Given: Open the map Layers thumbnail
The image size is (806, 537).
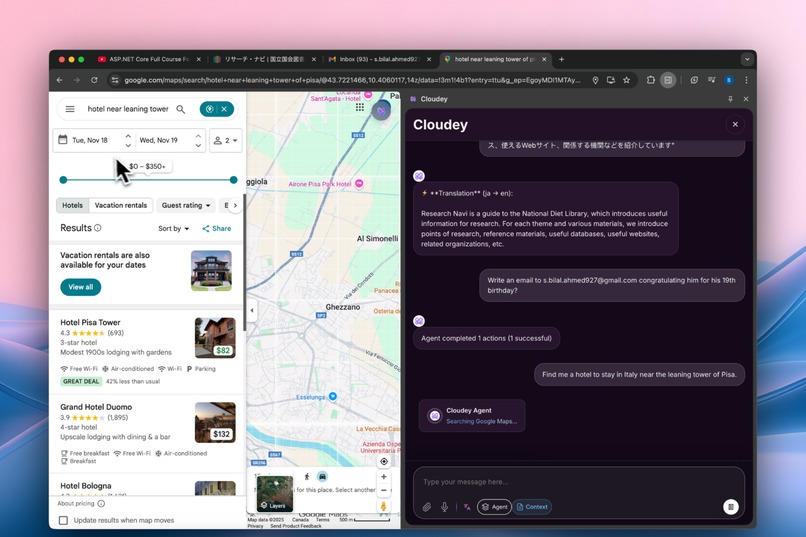Looking at the screenshot, I should click(275, 493).
